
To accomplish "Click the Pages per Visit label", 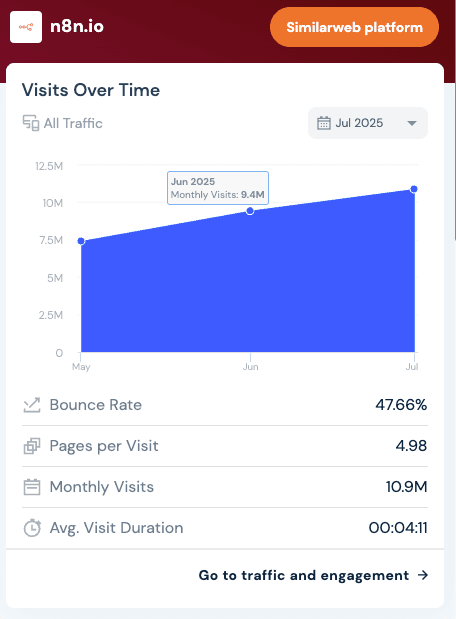I will (104, 446).
